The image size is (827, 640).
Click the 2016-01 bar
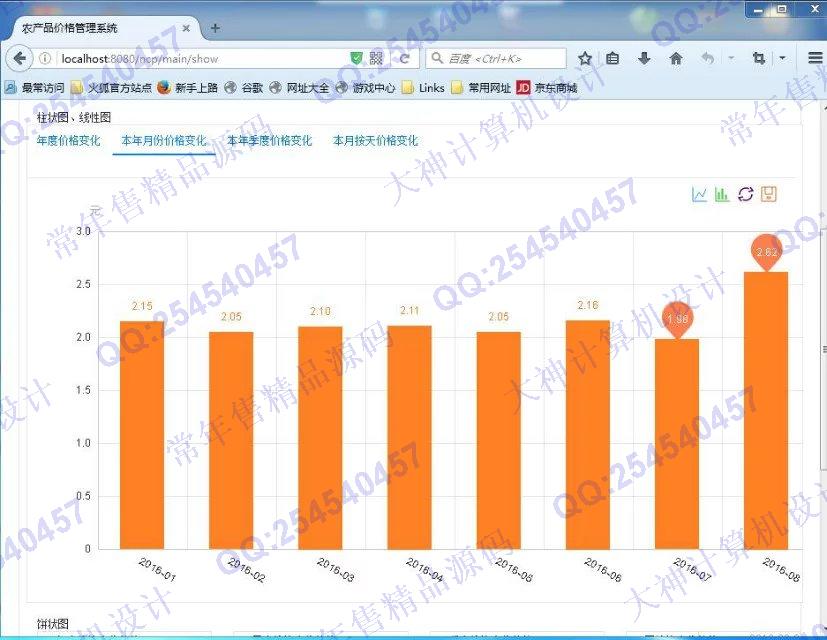click(142, 435)
